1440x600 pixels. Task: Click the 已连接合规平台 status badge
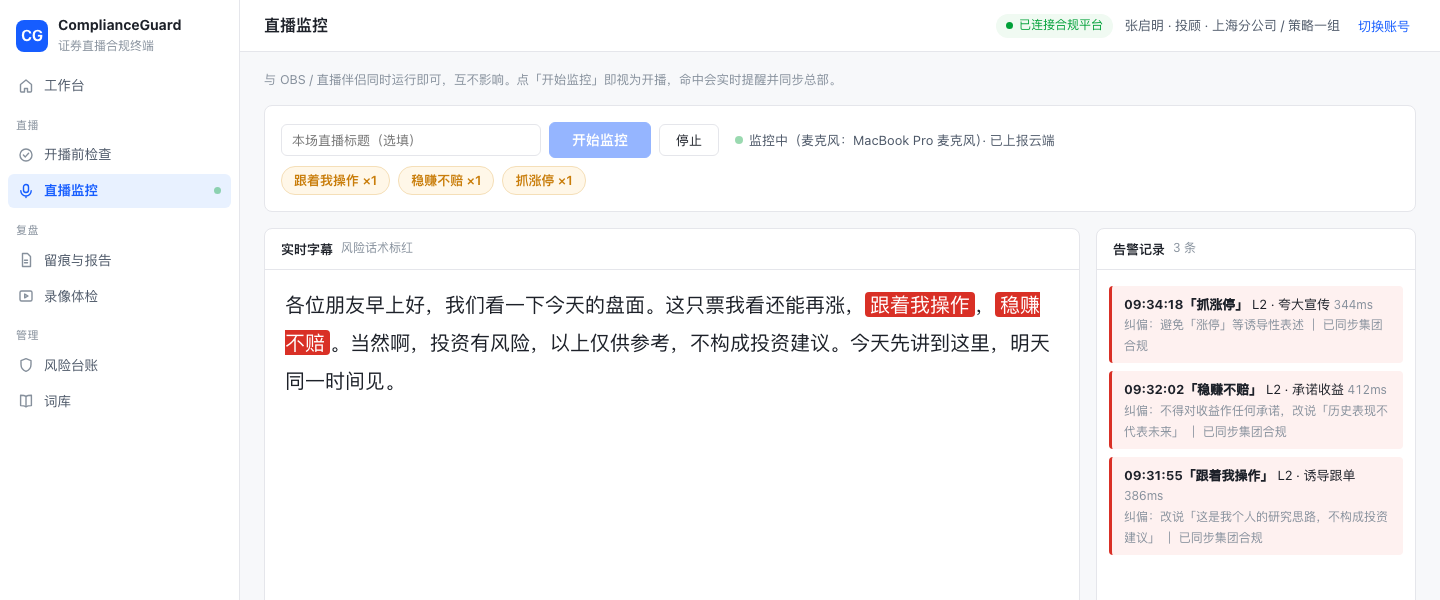click(1054, 26)
